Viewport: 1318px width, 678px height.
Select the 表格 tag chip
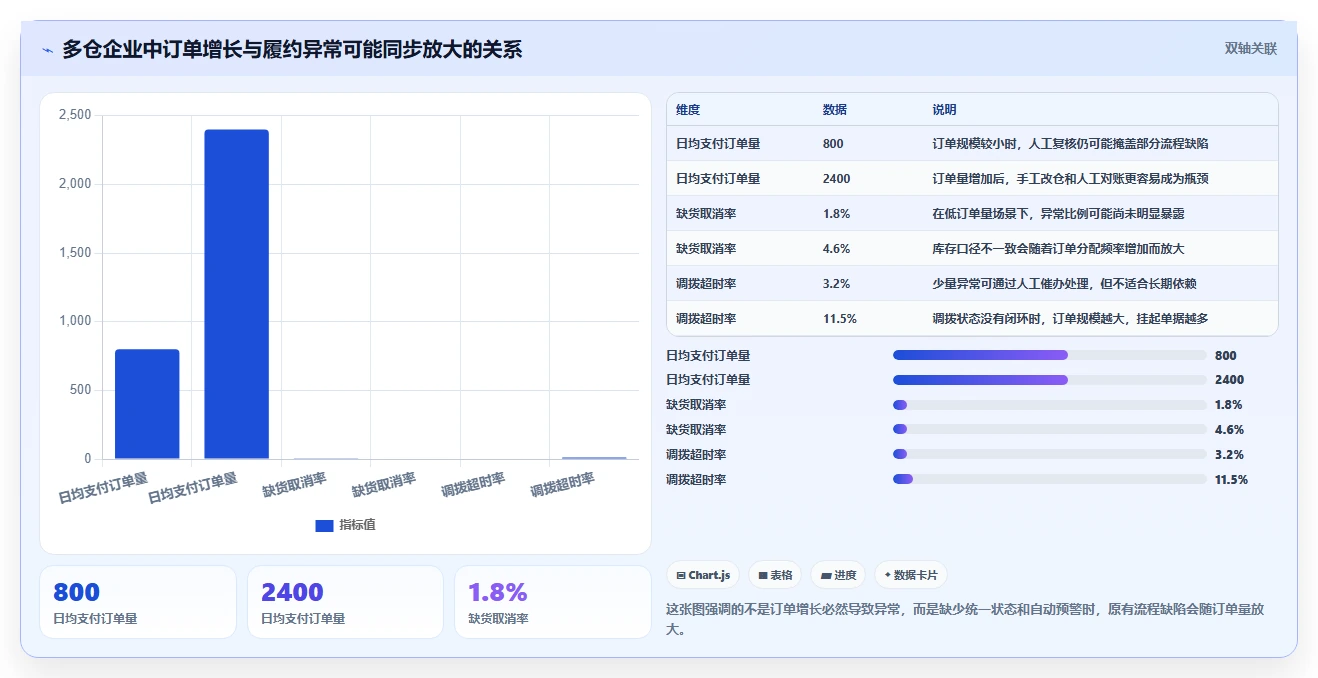click(775, 575)
